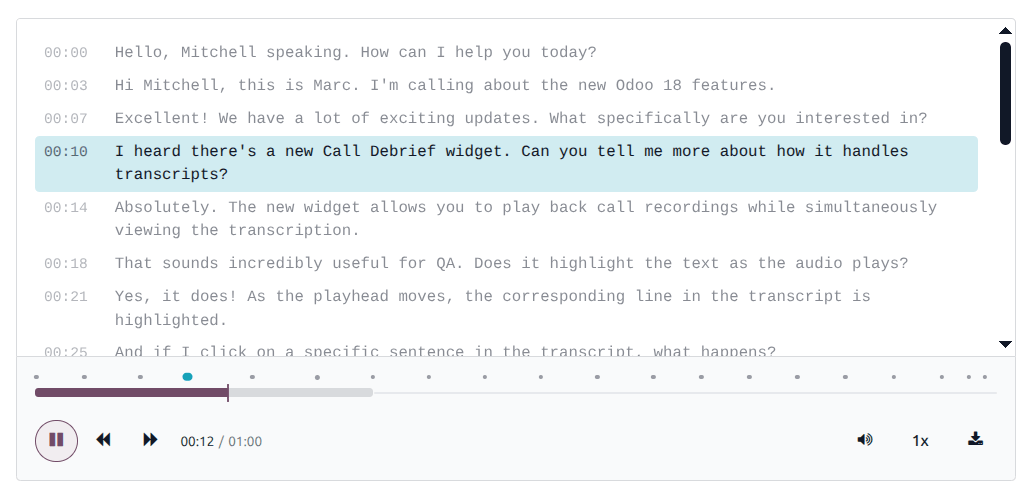Select the highlighted Call Debrief widget line
Viewport: 1032px width, 496px height.
tap(506, 164)
